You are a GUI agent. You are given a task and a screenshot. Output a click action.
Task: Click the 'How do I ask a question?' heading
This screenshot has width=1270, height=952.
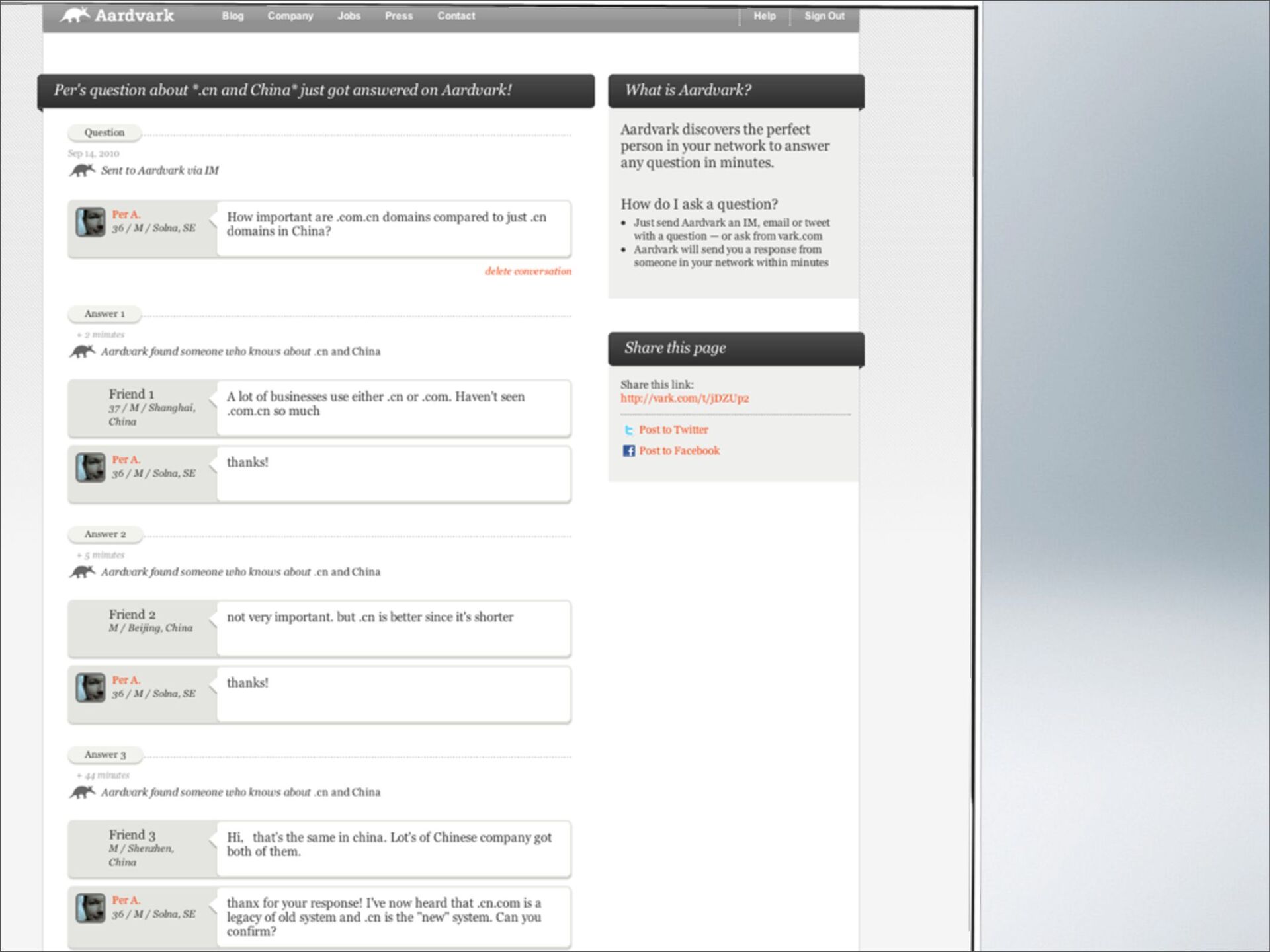click(x=699, y=204)
